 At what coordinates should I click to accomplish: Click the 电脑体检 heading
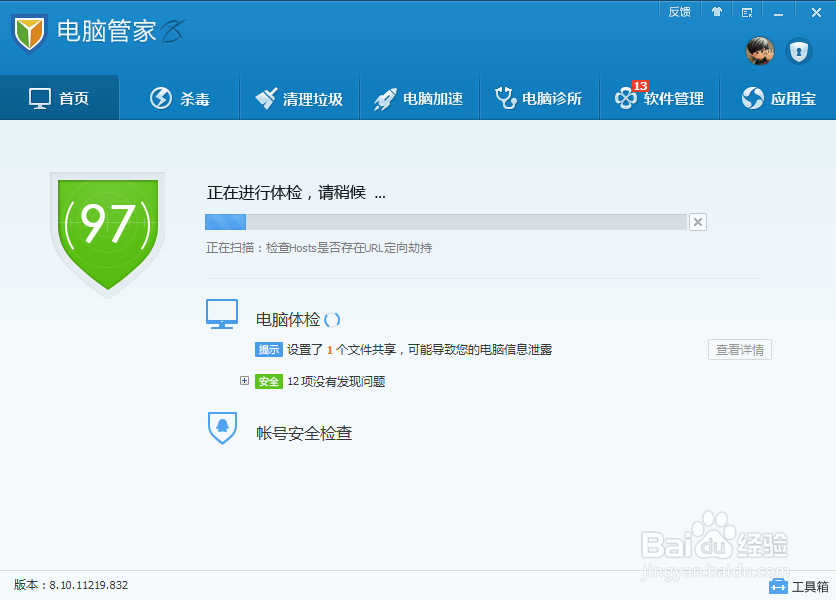pos(288,319)
